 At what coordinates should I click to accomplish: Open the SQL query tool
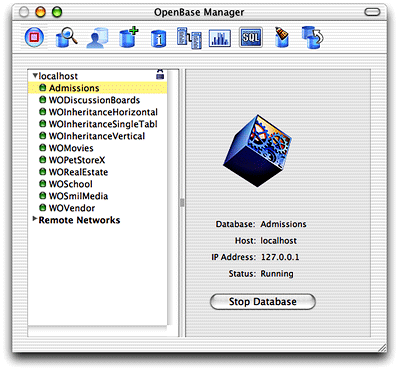[x=250, y=37]
